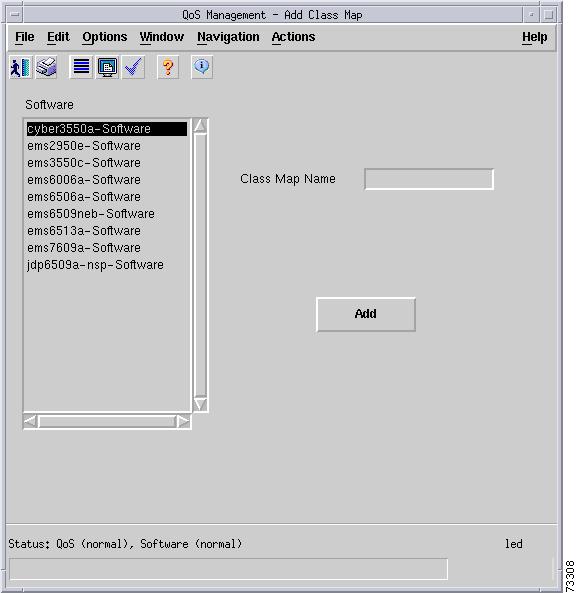Click the blue checkmark toolbar icon

pyautogui.click(x=134, y=68)
